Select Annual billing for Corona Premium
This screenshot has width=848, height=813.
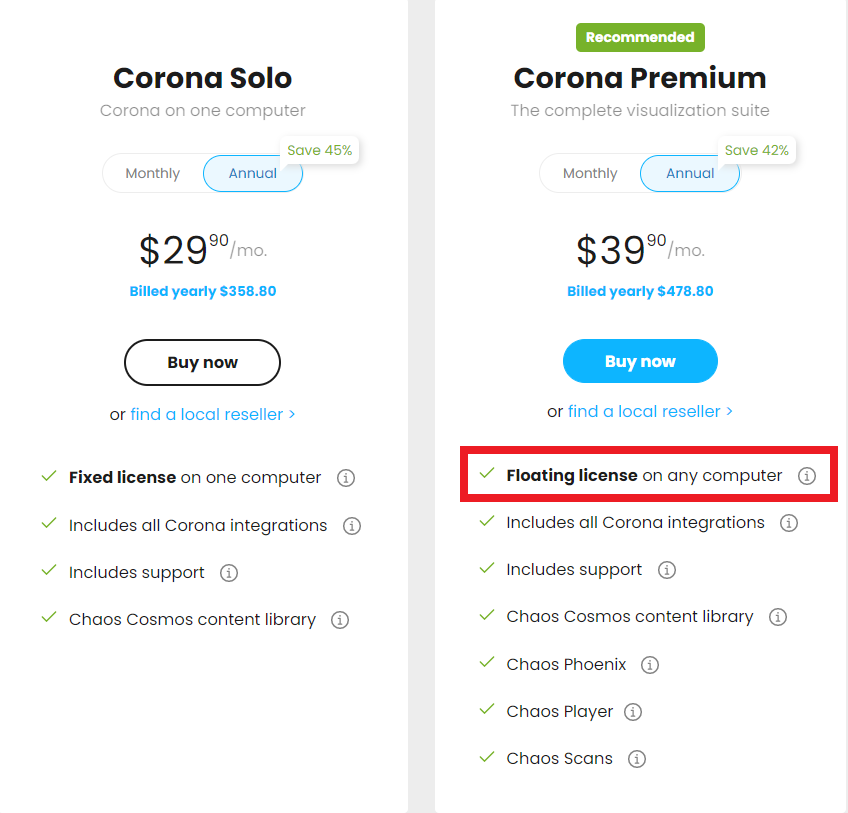(x=690, y=174)
